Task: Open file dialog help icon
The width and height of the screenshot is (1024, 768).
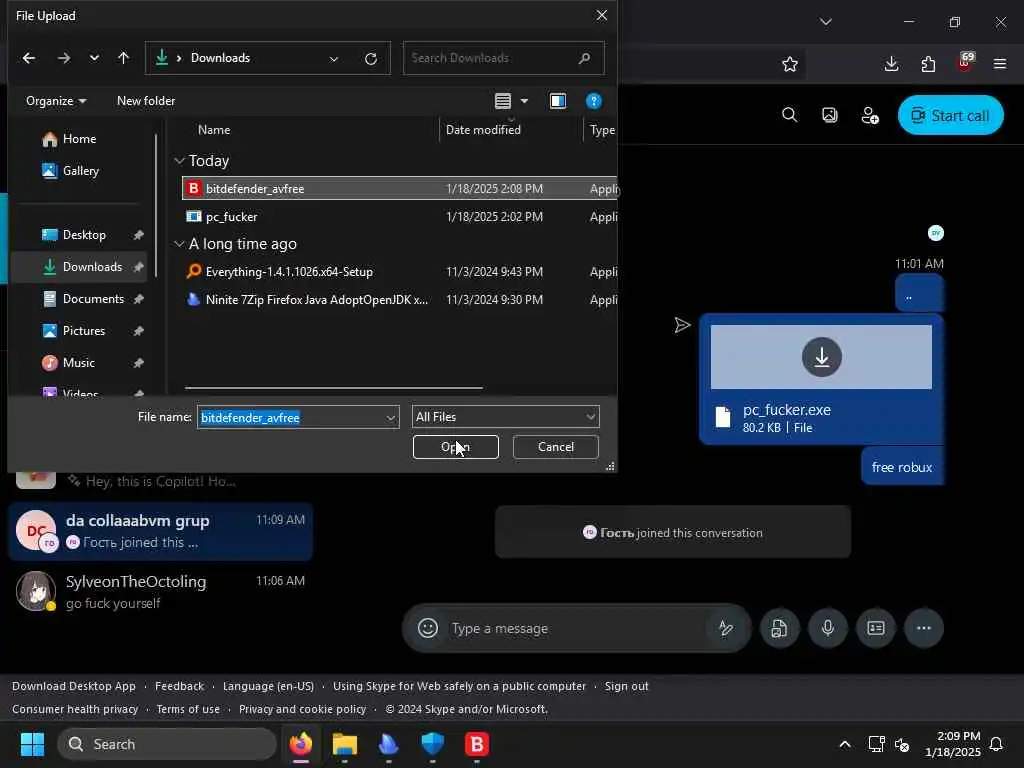Action: point(593,101)
